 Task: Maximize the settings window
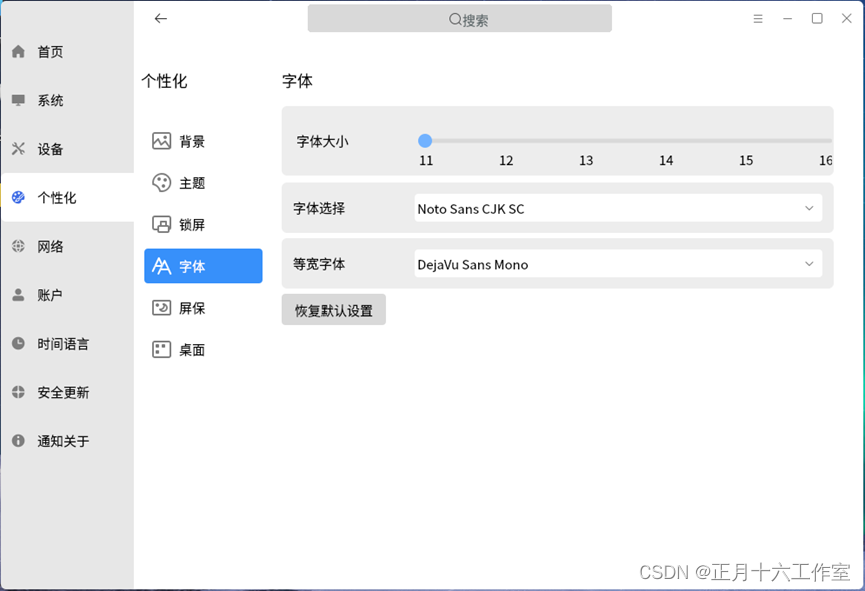tap(817, 19)
